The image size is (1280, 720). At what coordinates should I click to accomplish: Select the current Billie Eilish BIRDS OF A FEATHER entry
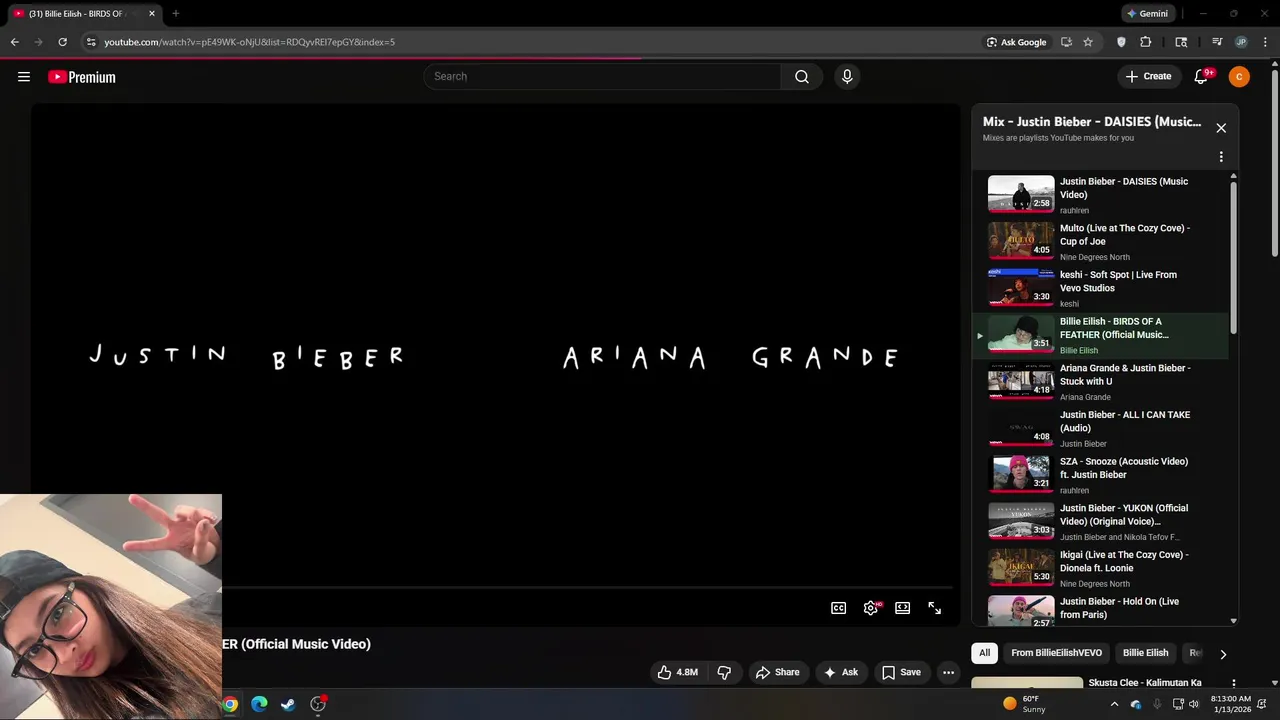point(1100,335)
